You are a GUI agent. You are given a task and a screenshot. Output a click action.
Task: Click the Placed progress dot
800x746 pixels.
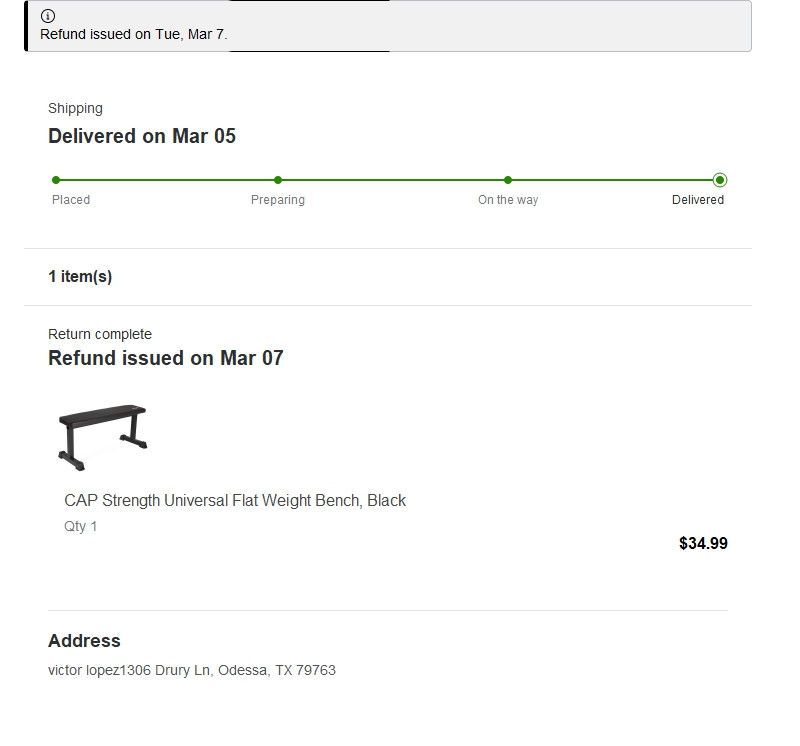coord(56,180)
